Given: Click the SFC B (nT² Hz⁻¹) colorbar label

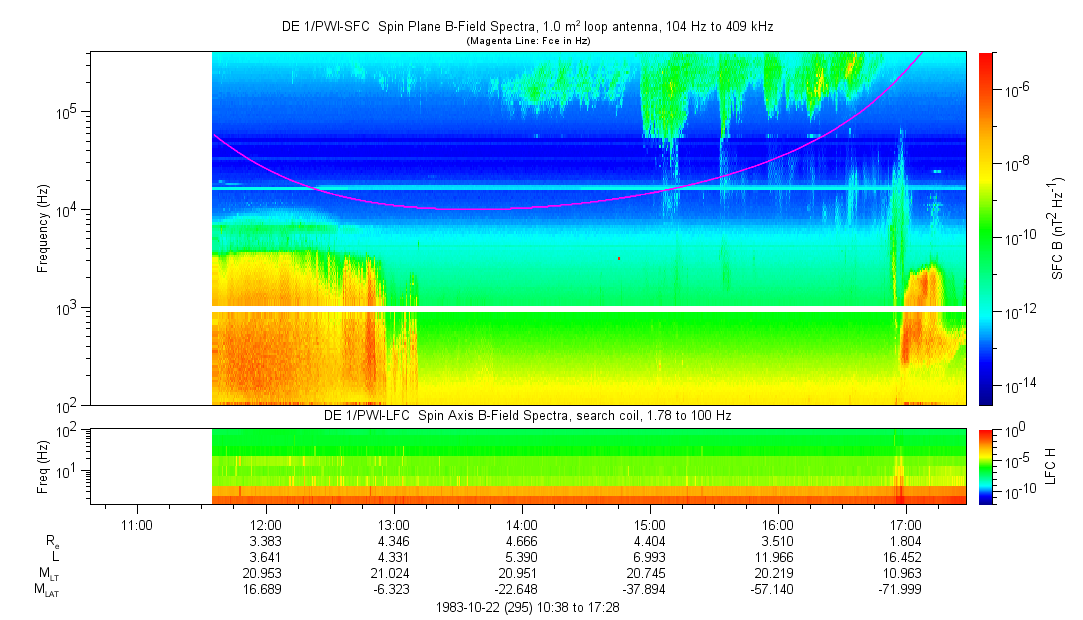Looking at the screenshot, I should (1059, 228).
